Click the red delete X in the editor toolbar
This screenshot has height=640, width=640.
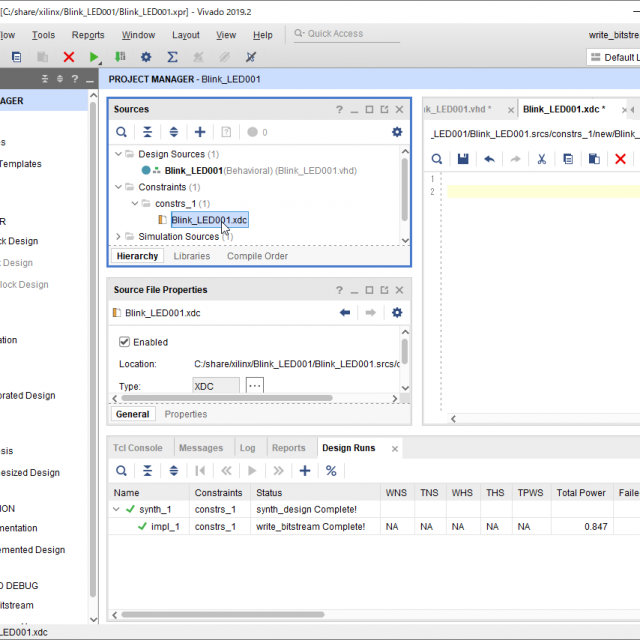[620, 159]
